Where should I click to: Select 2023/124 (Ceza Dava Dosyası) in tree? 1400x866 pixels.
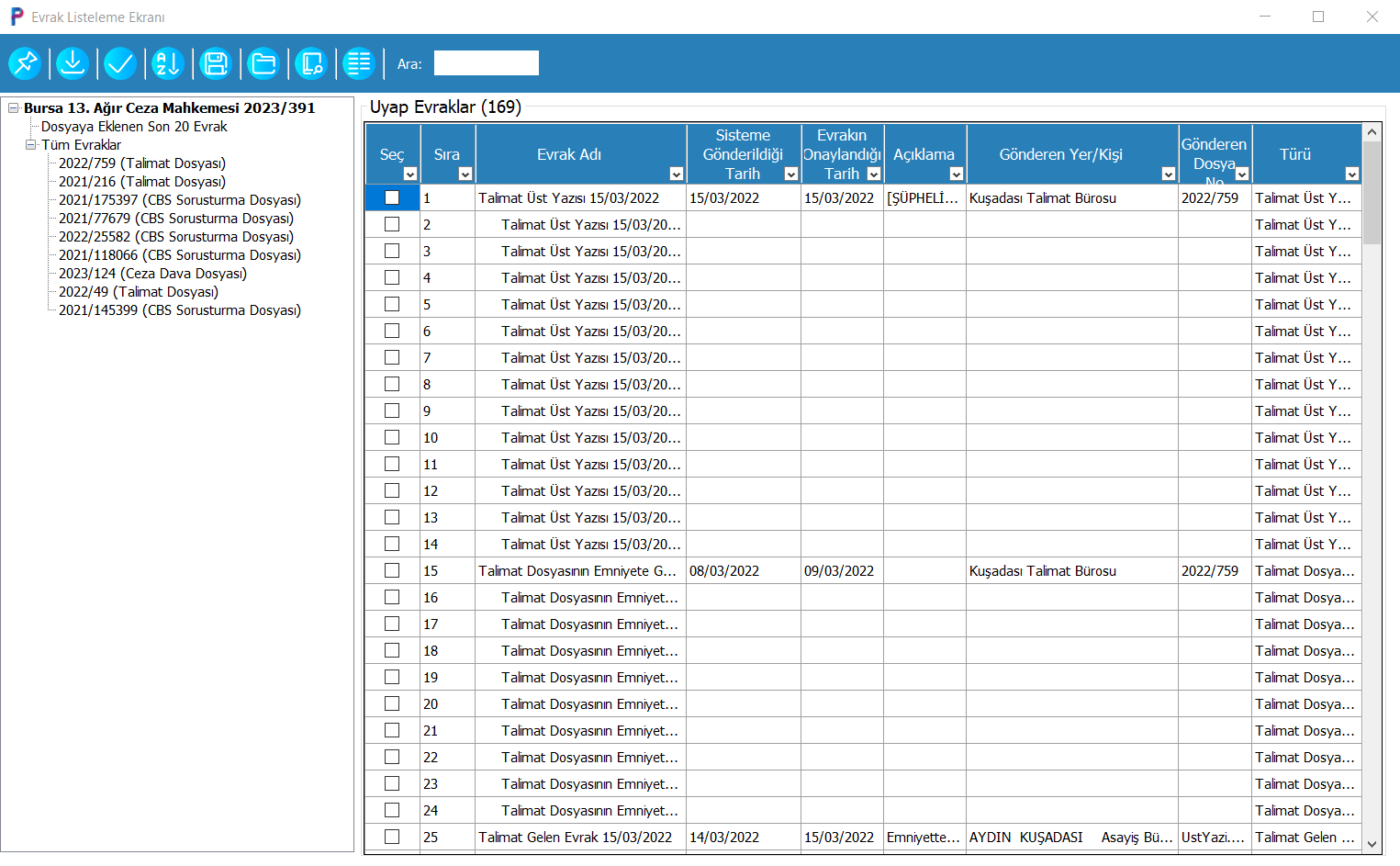tap(152, 274)
